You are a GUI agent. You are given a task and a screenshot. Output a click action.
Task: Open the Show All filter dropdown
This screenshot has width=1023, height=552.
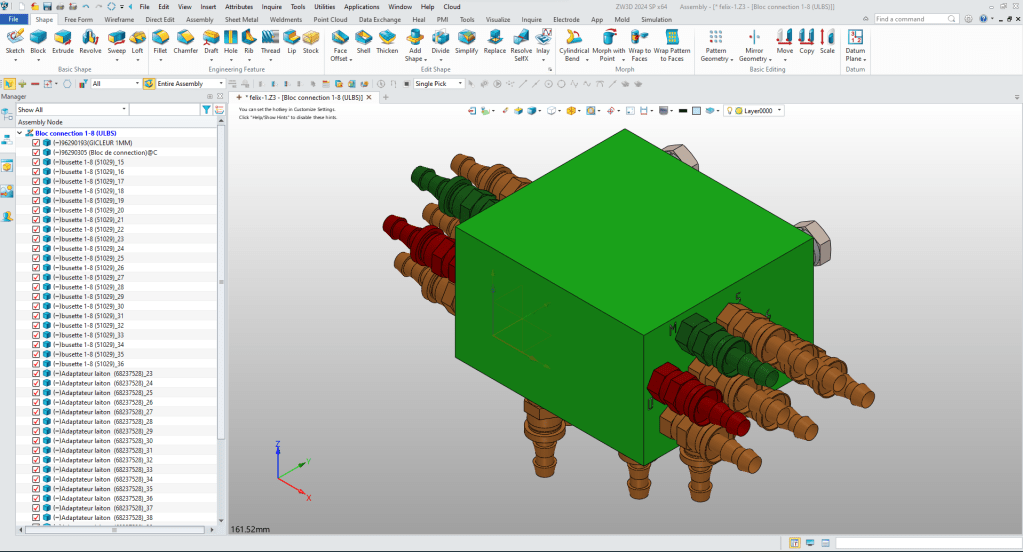[x=124, y=109]
